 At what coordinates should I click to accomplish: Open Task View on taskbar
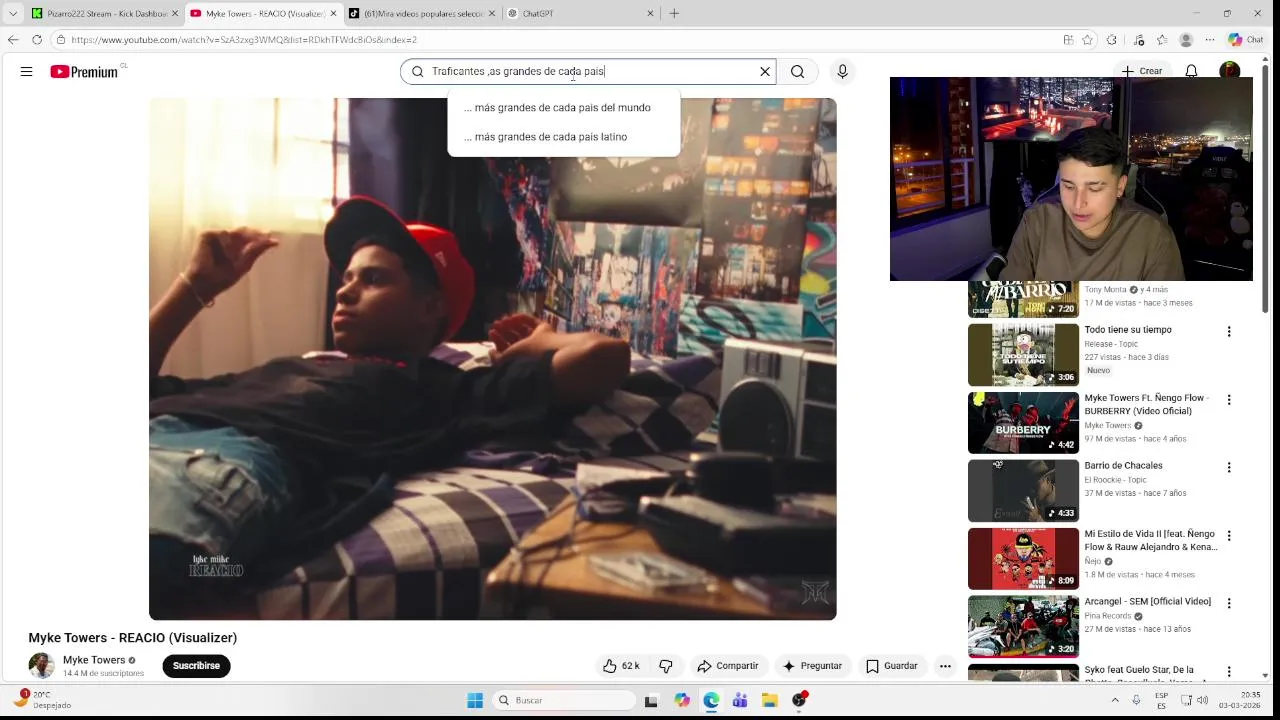pyautogui.click(x=651, y=701)
